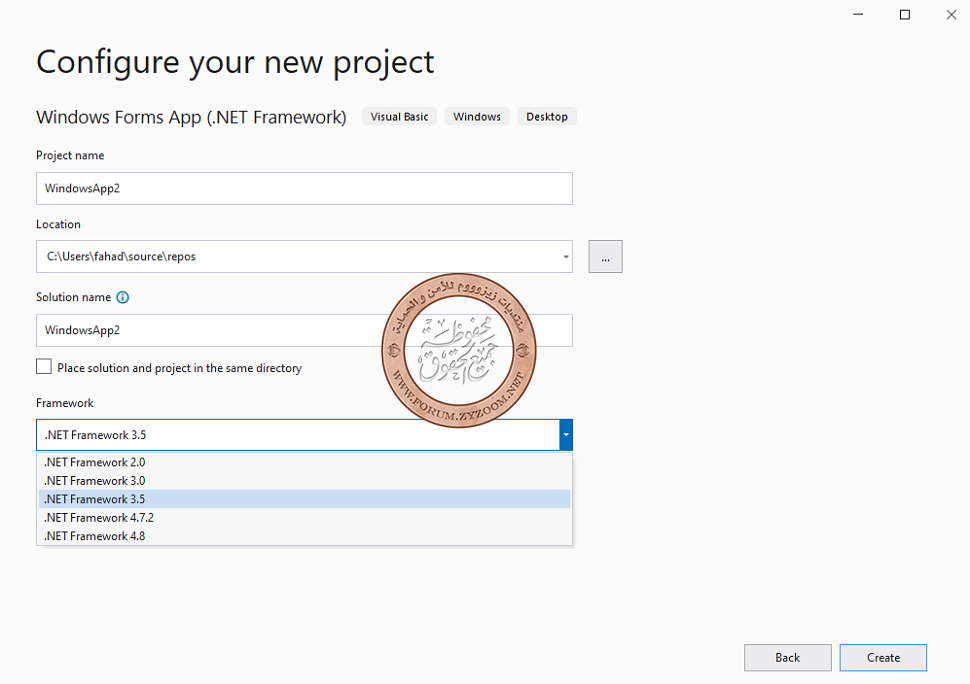The width and height of the screenshot is (970, 684).
Task: Click the Visual Basic tag
Action: (x=399, y=116)
